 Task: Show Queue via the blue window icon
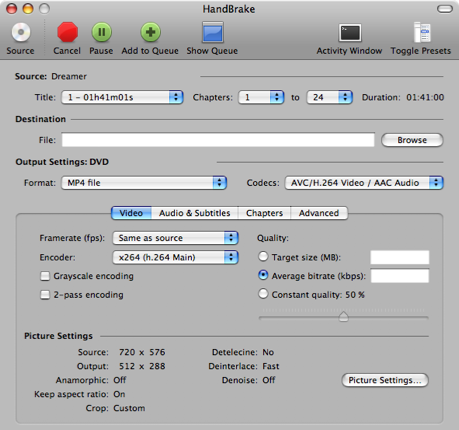[x=213, y=32]
